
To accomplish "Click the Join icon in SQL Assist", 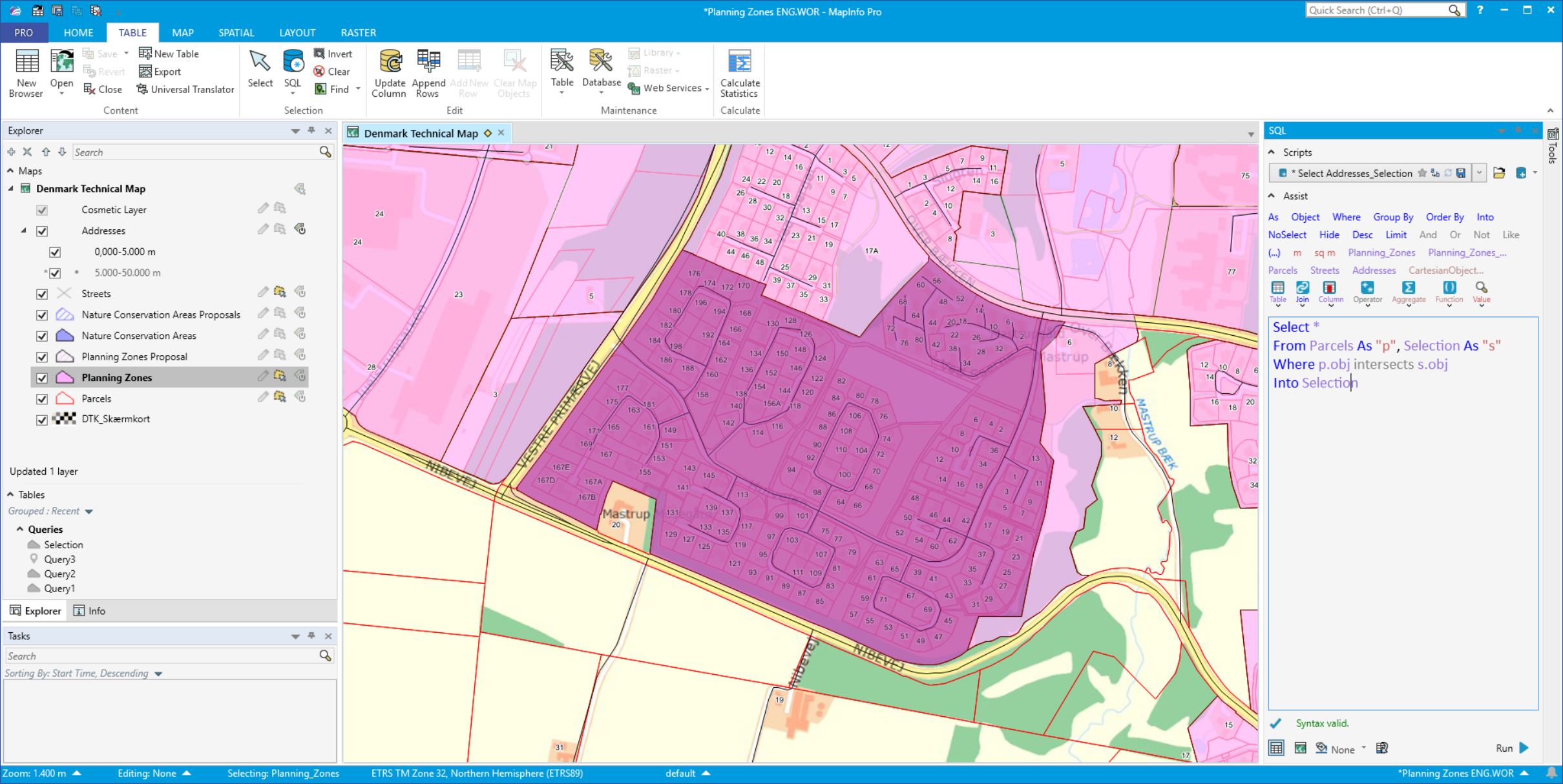I will point(1302,288).
